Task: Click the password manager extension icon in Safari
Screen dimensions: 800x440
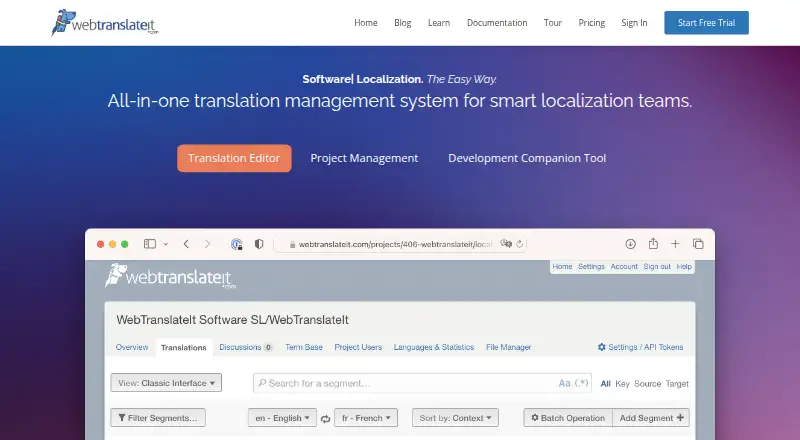Action: (236, 244)
